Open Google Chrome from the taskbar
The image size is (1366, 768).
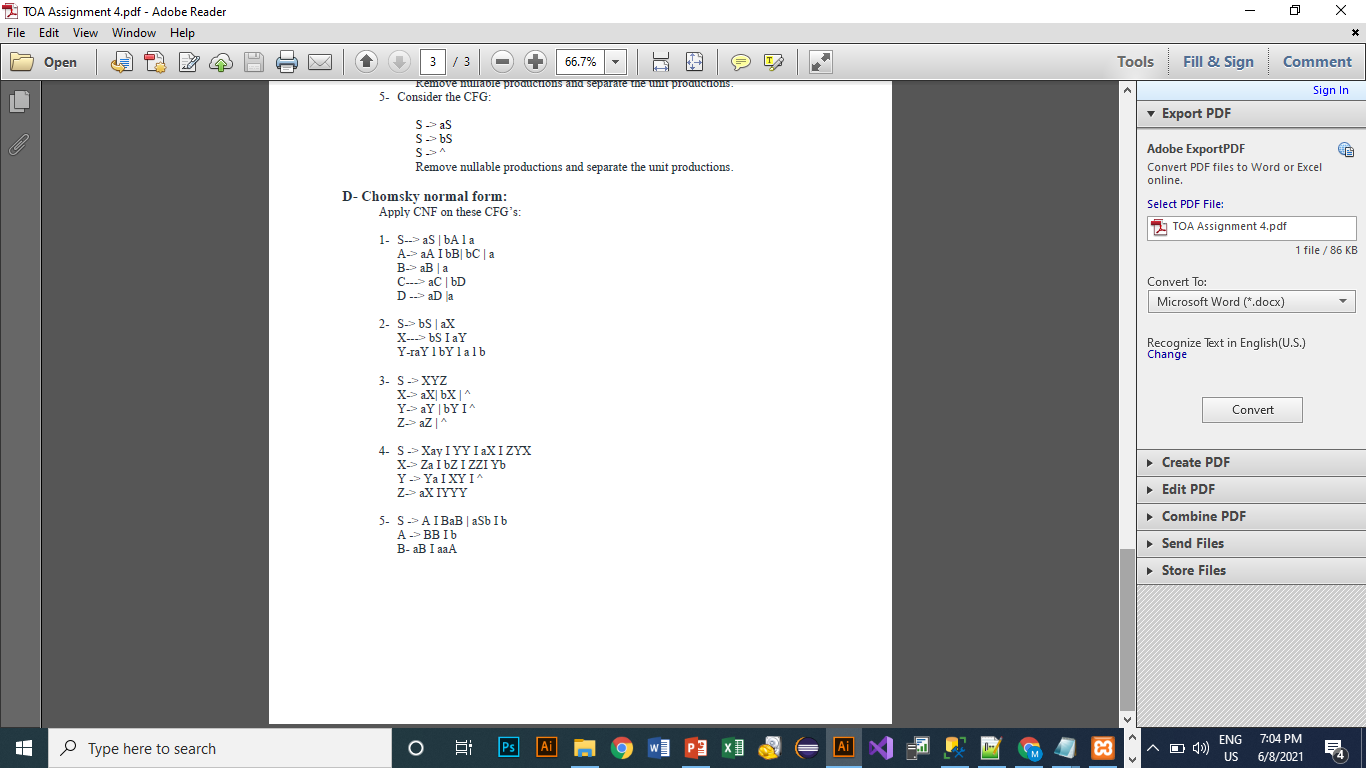(x=621, y=748)
